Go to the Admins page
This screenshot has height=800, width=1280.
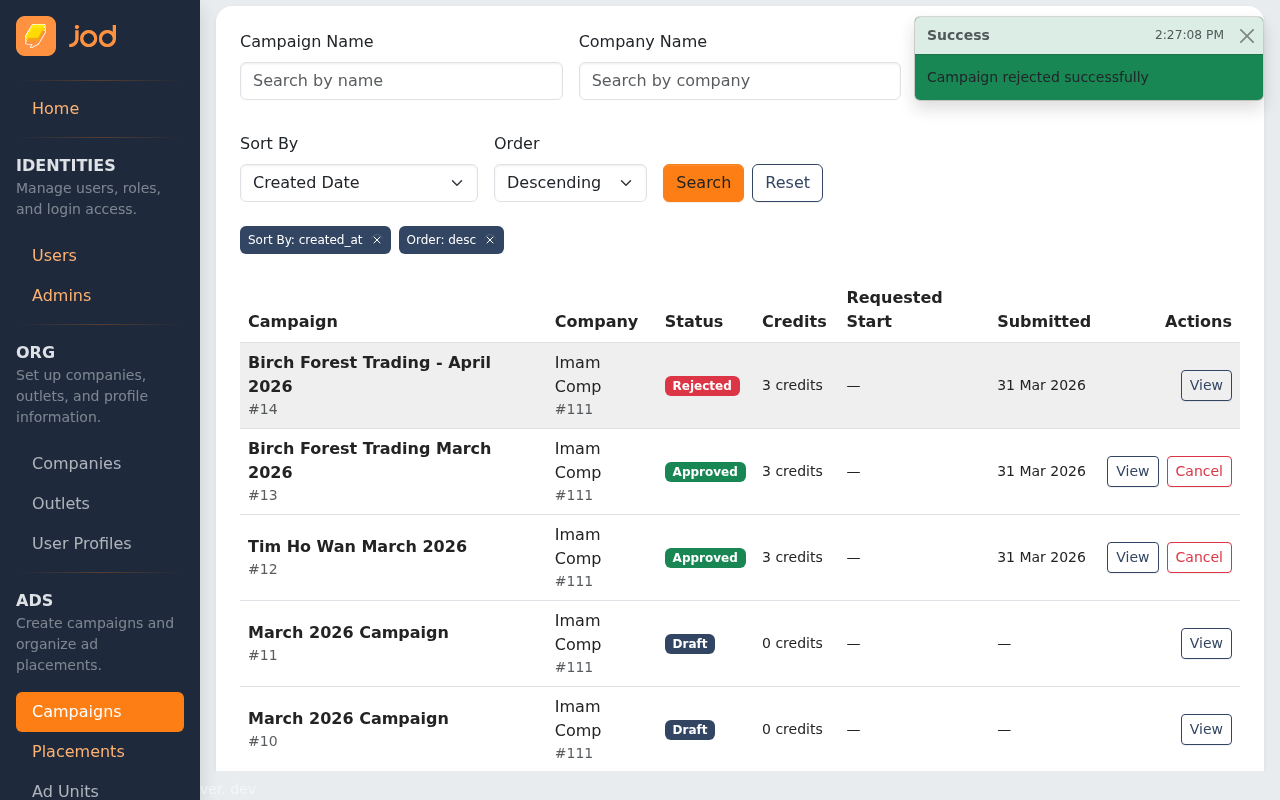click(x=61, y=295)
